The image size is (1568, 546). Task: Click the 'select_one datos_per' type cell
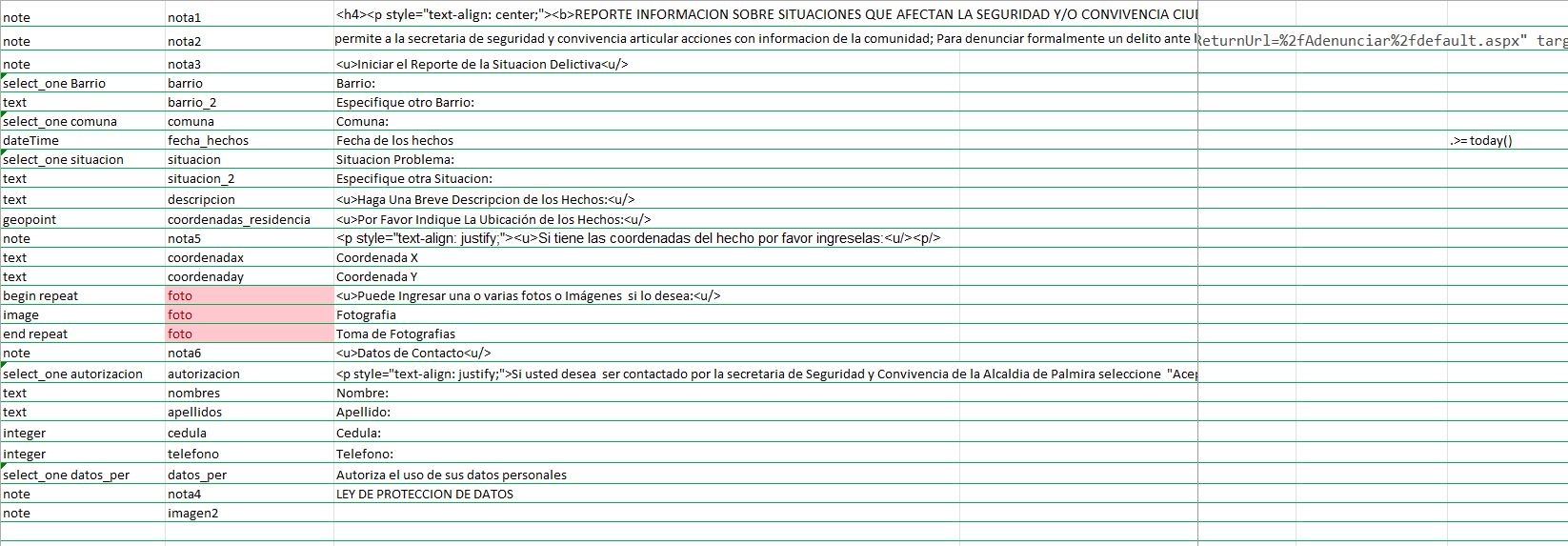83,475
